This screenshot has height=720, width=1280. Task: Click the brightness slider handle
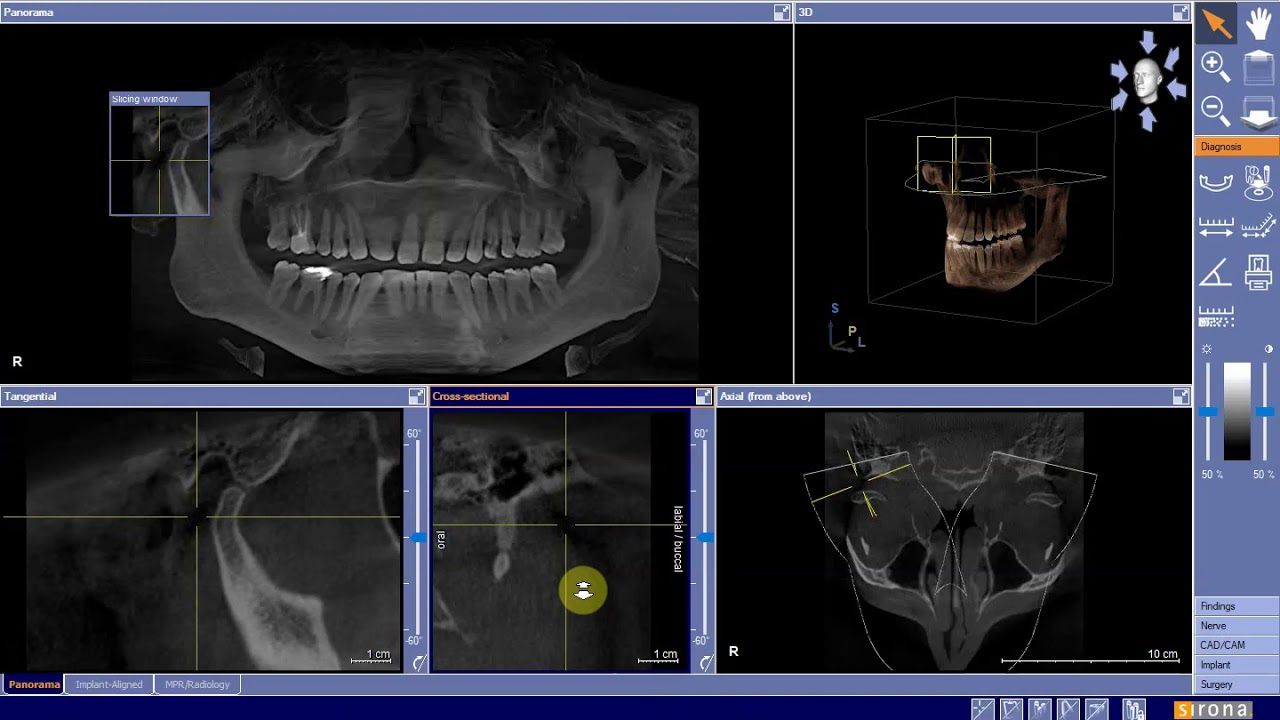[1208, 412]
